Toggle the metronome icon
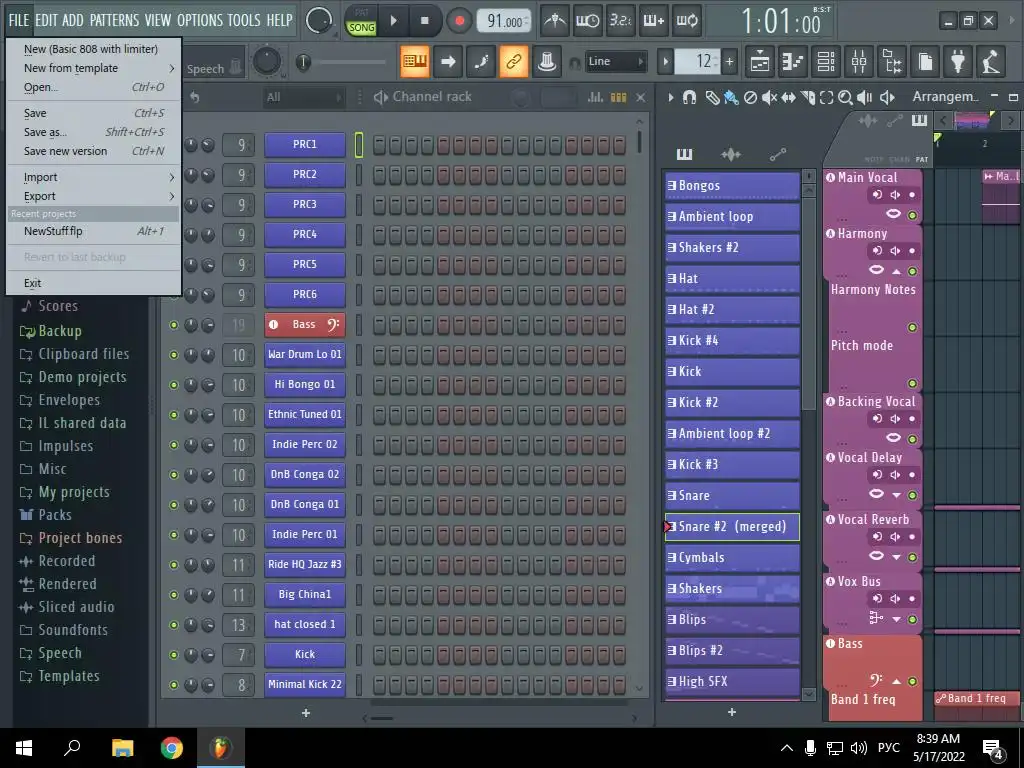Screen dimensions: 1024x768 coord(555,21)
